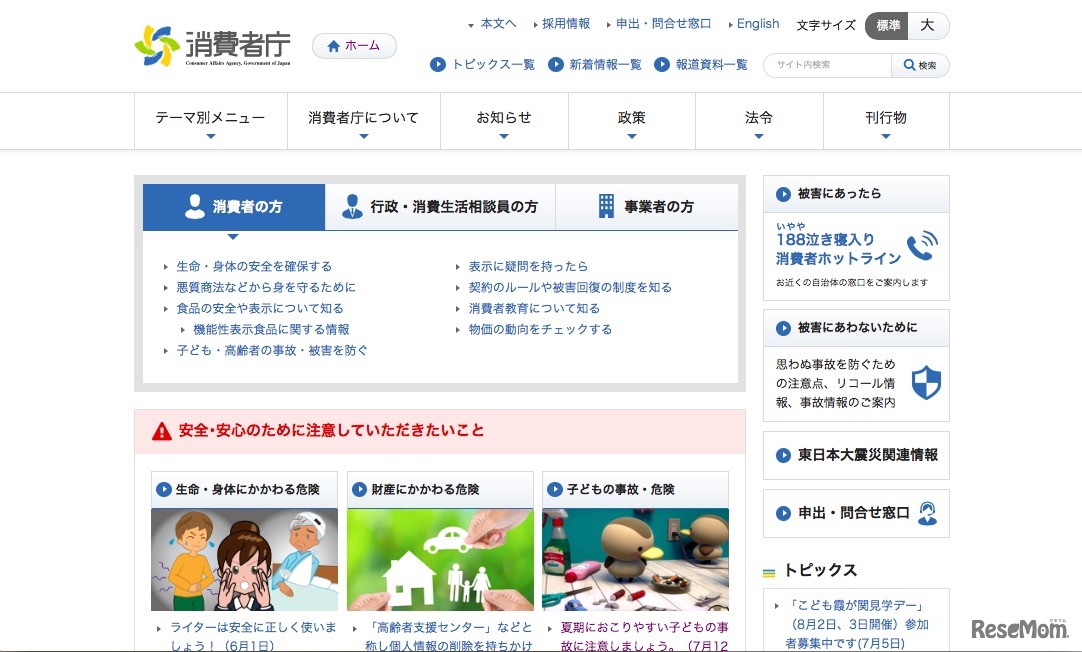1082x652 pixels.
Task: Click arrow icon beside 生命・身体にかかわる危険
Action: coord(164,490)
